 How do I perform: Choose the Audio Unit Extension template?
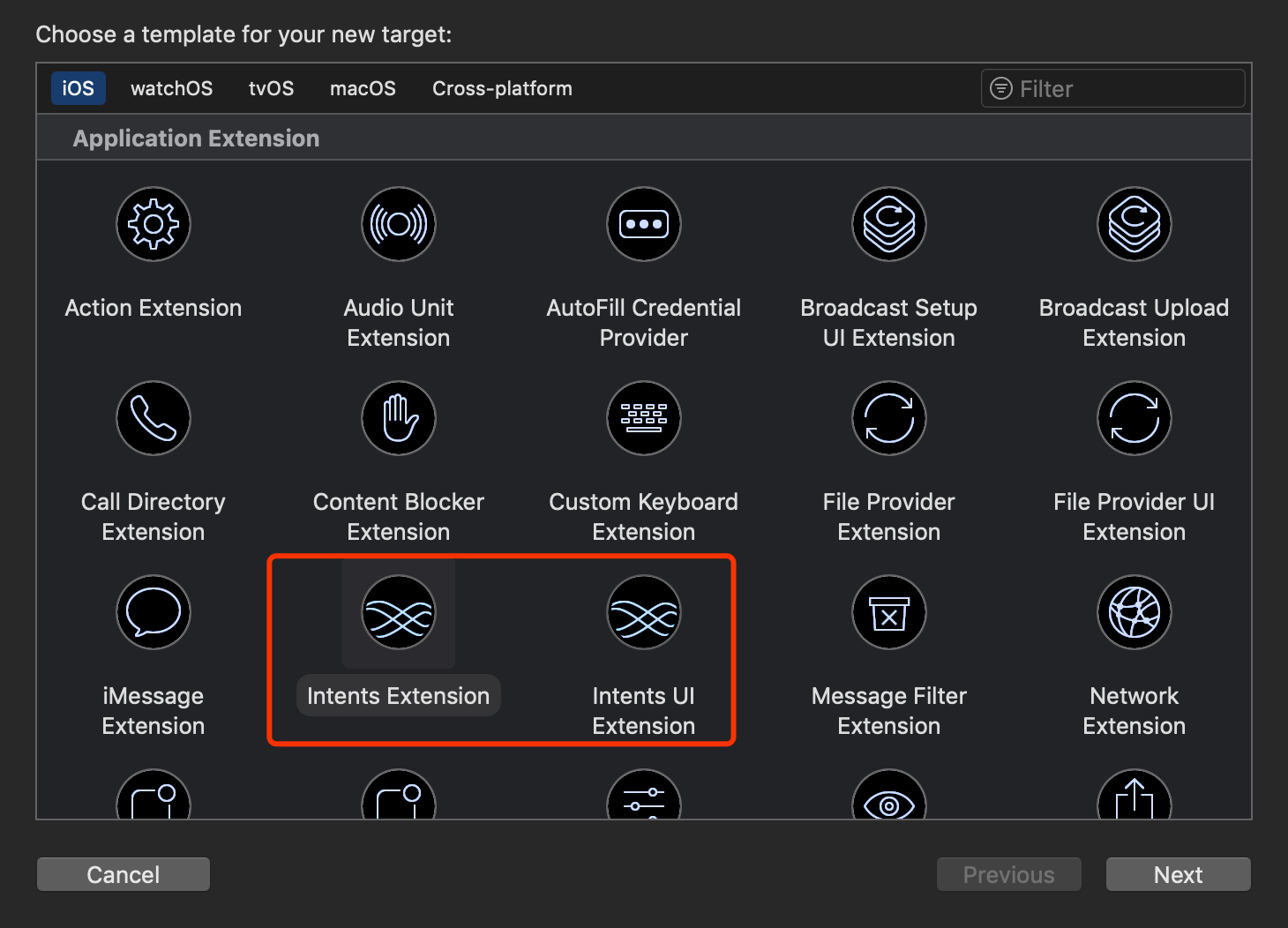pyautogui.click(x=399, y=224)
